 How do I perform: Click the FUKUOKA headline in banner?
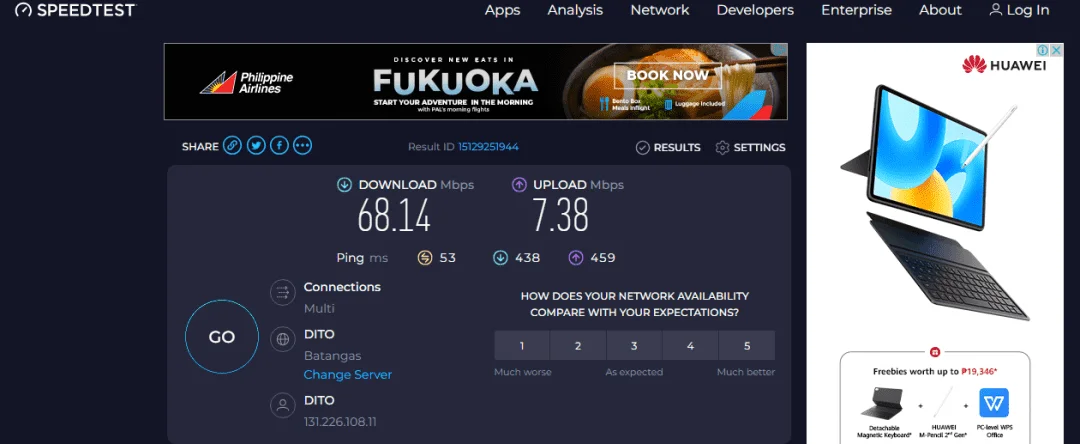click(455, 82)
